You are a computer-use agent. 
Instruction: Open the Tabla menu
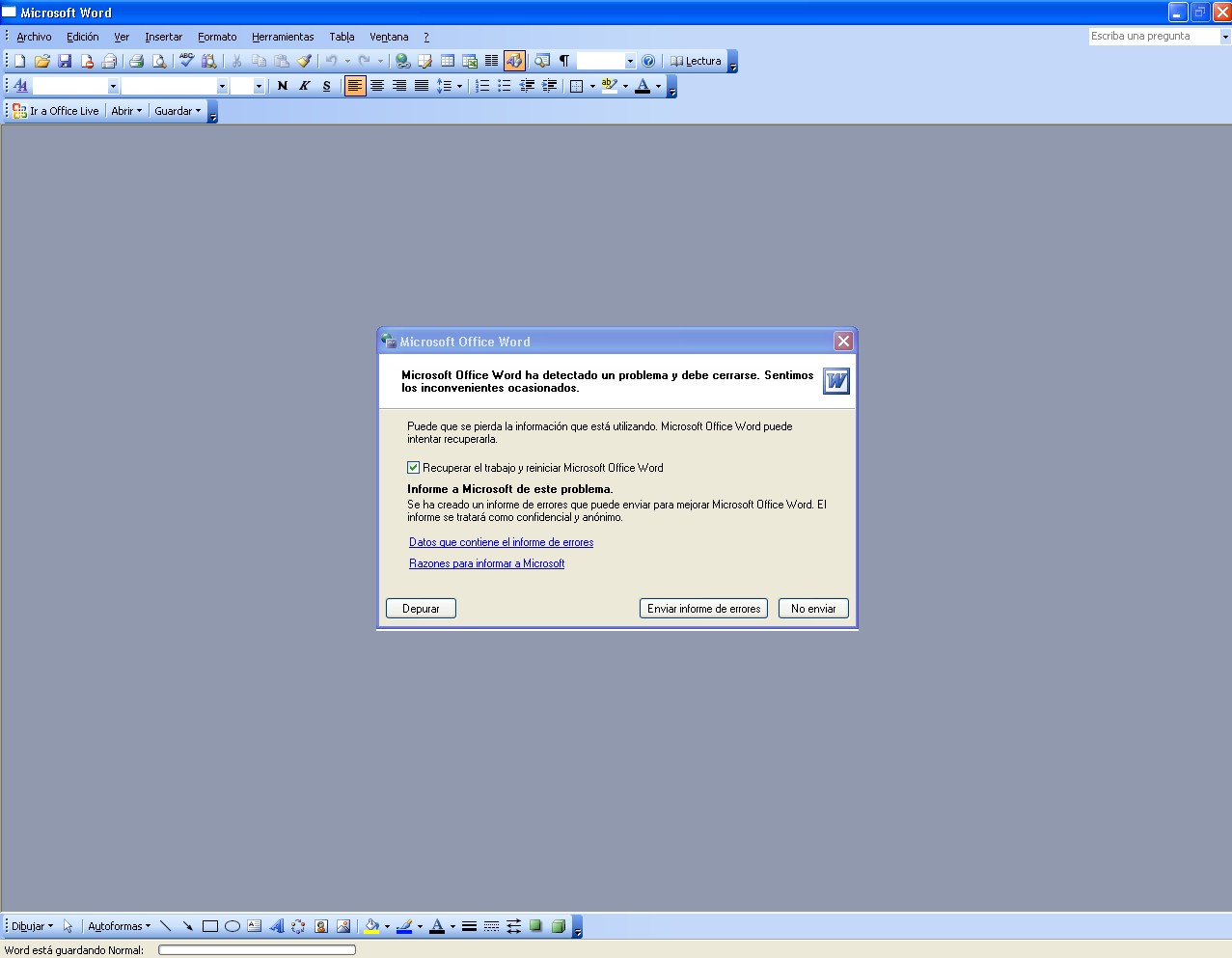[x=342, y=37]
